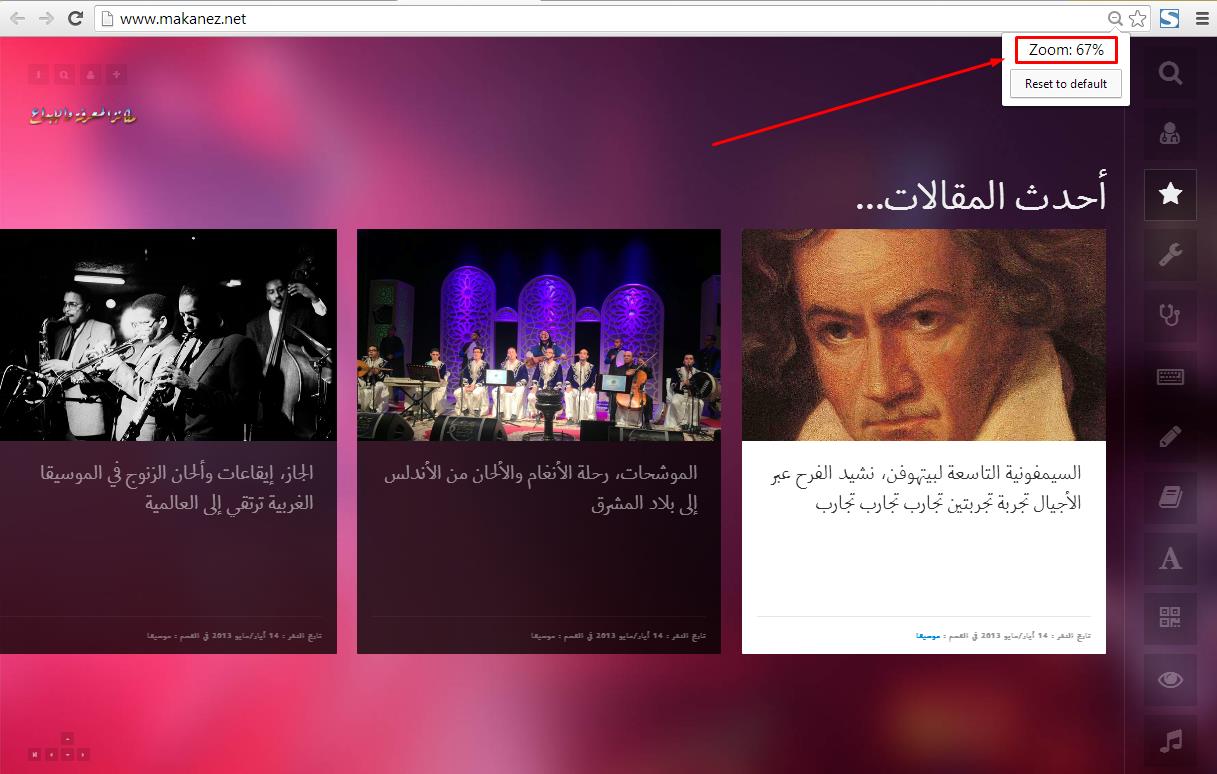Viewport: 1217px width, 774px height.
Task: Click the blue موسيقا category link on the Beethoven card
Action: tap(928, 635)
